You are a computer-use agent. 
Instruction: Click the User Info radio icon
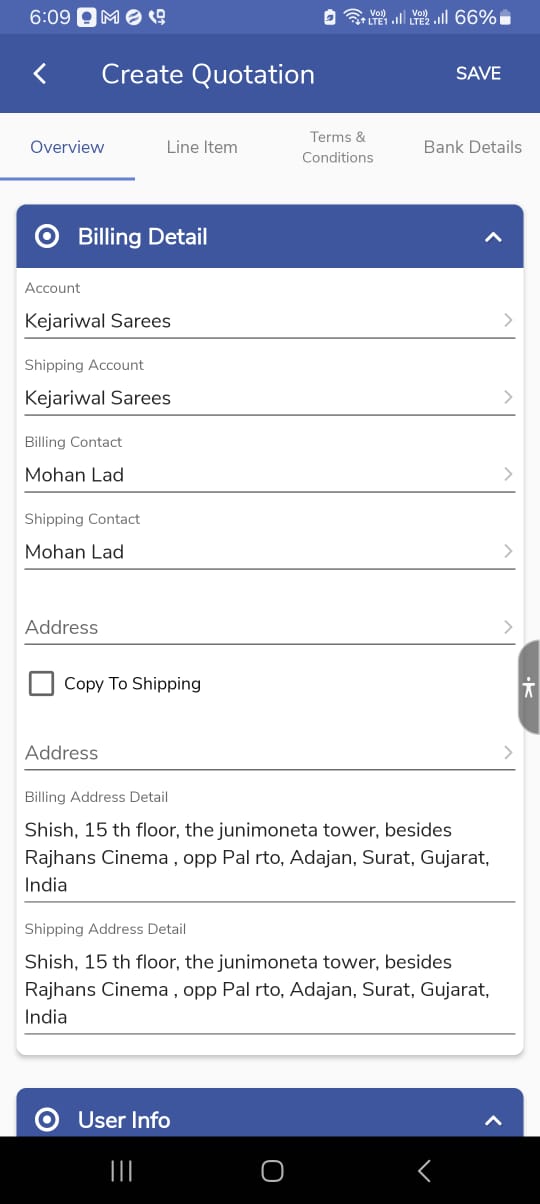pos(47,1120)
